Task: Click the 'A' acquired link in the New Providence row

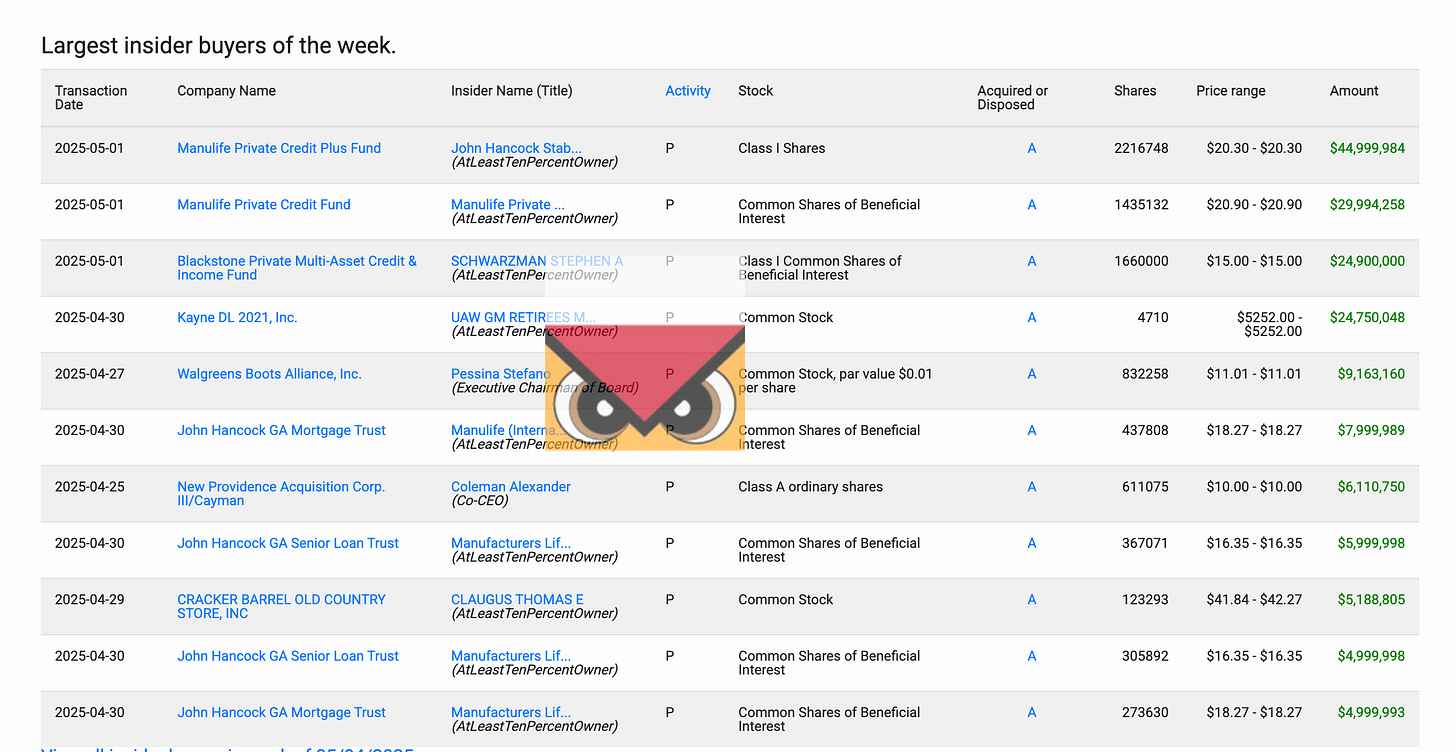Action: click(x=1032, y=487)
